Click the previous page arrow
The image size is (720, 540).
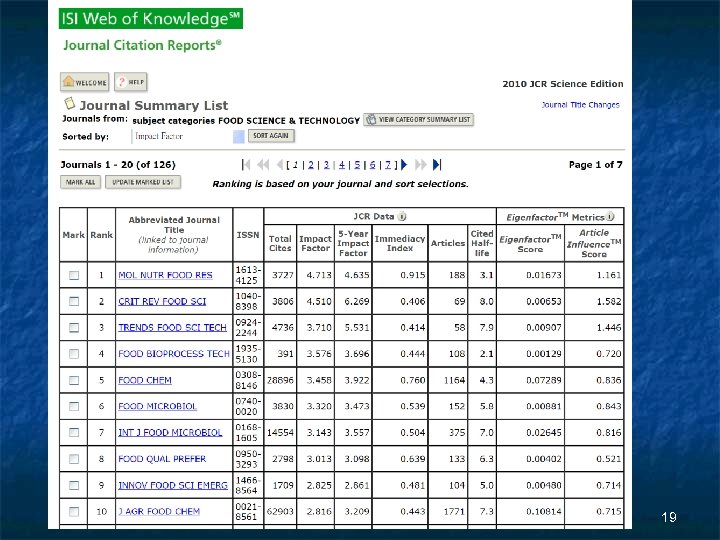[280, 164]
